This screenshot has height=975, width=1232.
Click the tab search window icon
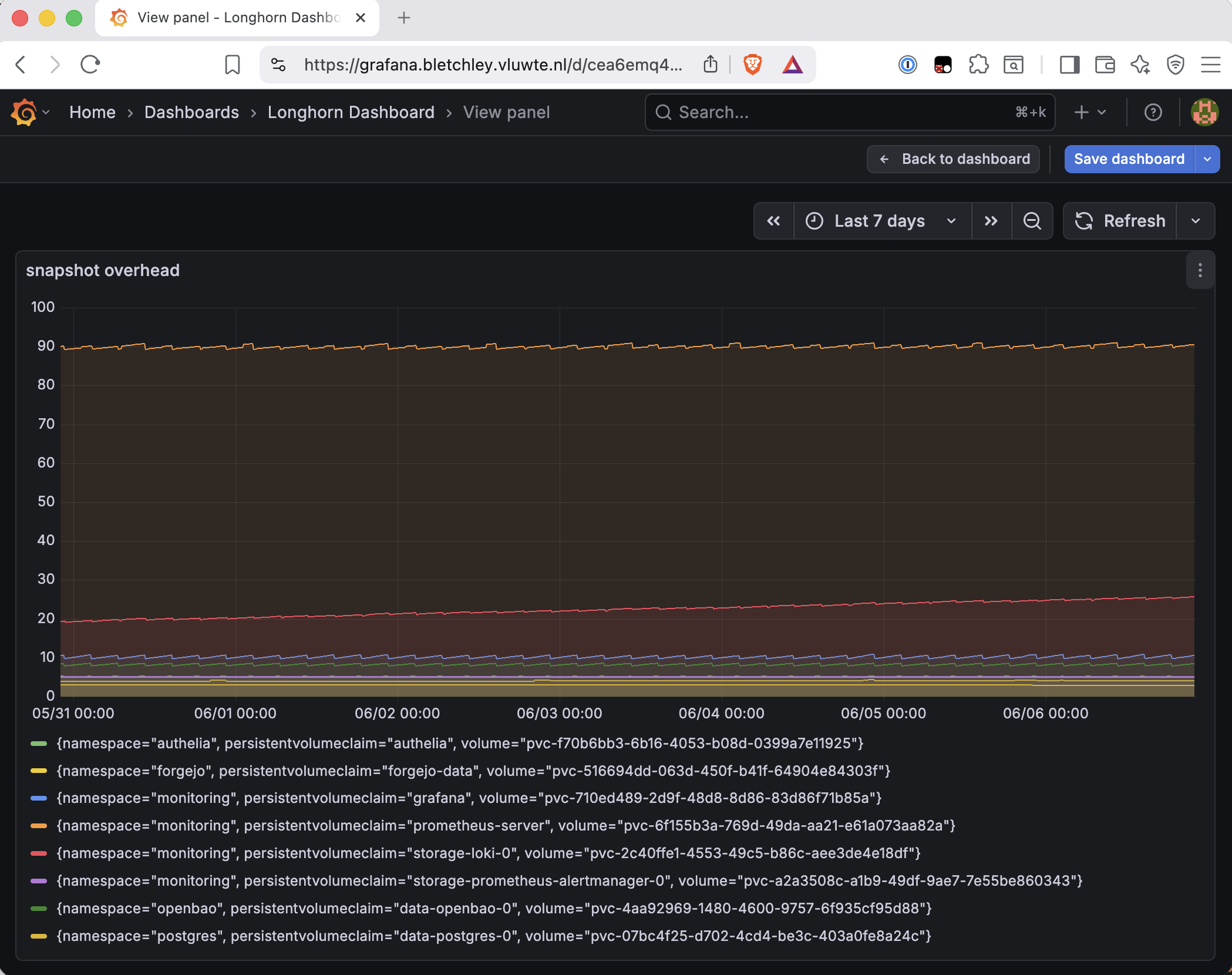tap(1014, 65)
